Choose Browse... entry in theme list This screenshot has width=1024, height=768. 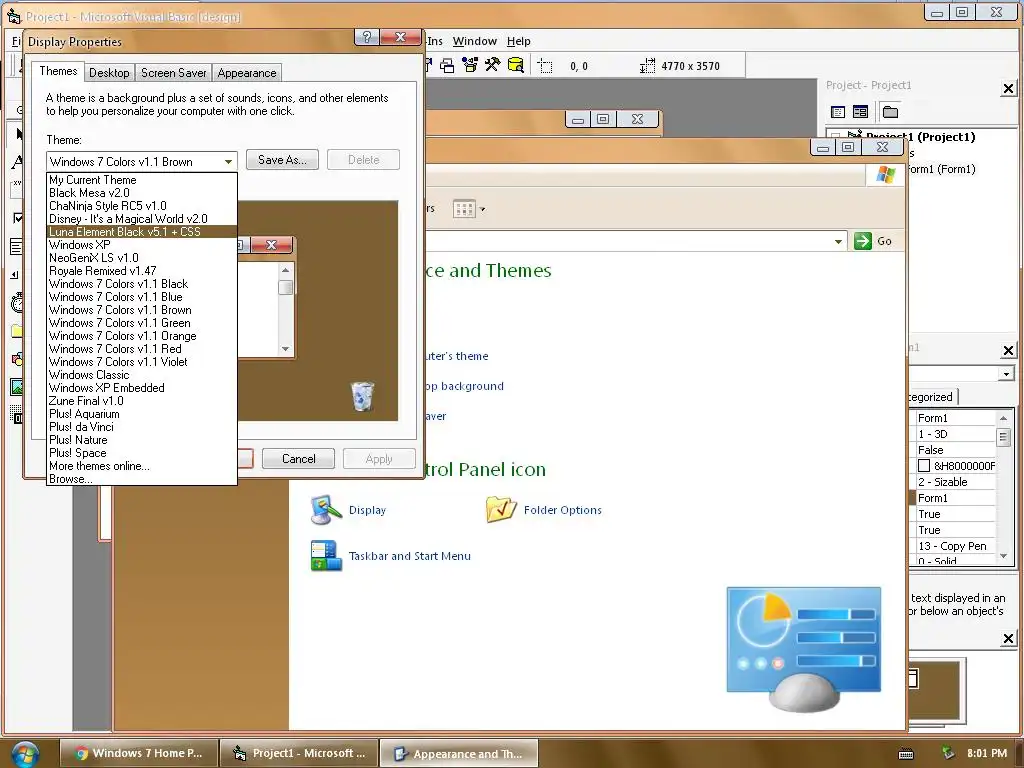click(x=142, y=479)
